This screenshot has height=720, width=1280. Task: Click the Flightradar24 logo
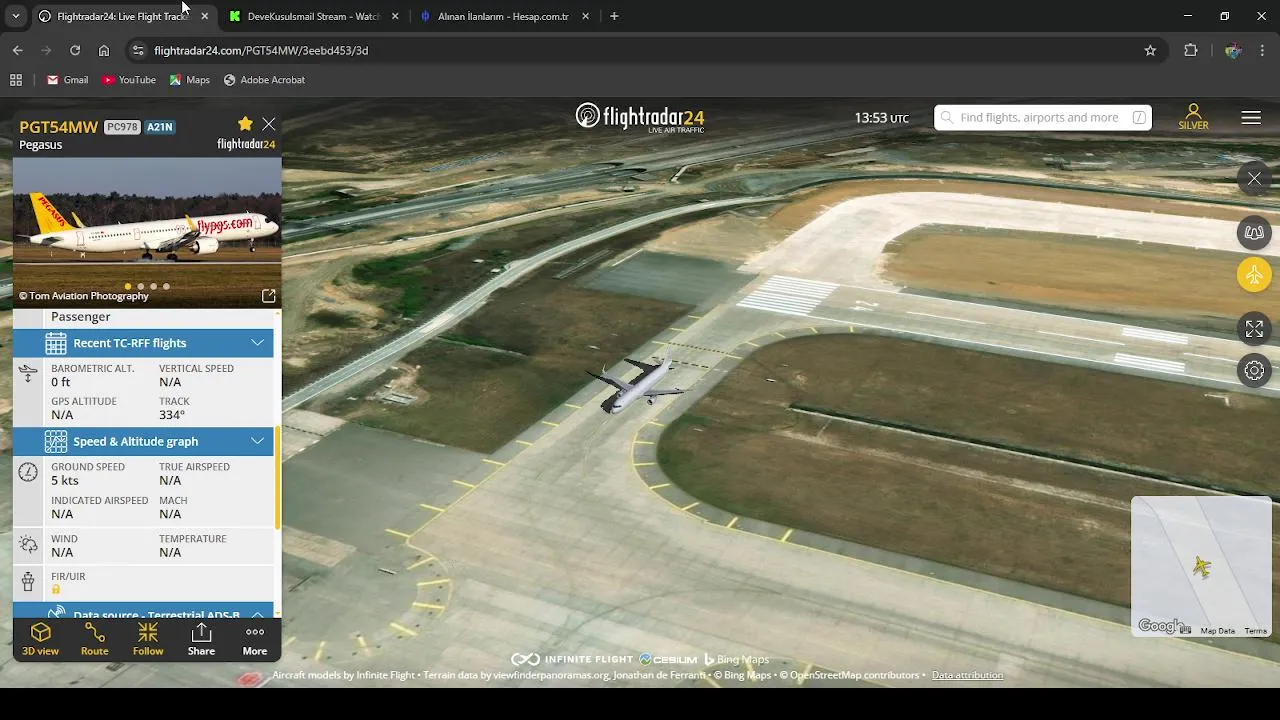coord(640,117)
